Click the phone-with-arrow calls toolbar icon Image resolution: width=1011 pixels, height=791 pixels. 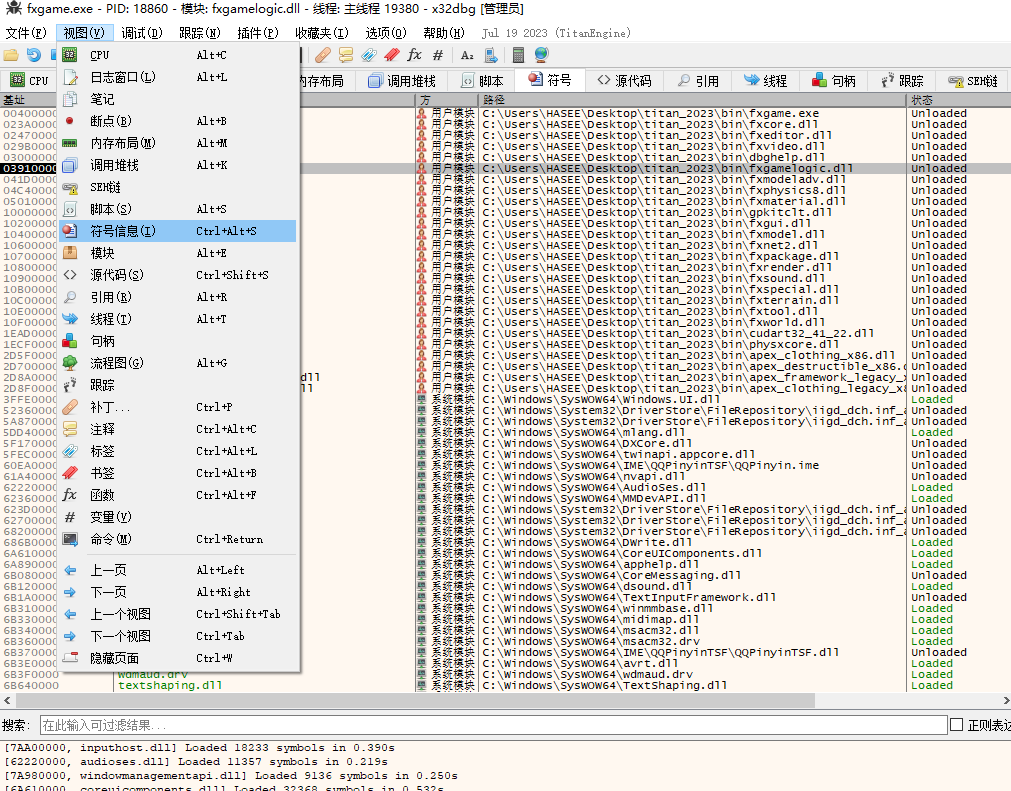pyautogui.click(x=491, y=55)
